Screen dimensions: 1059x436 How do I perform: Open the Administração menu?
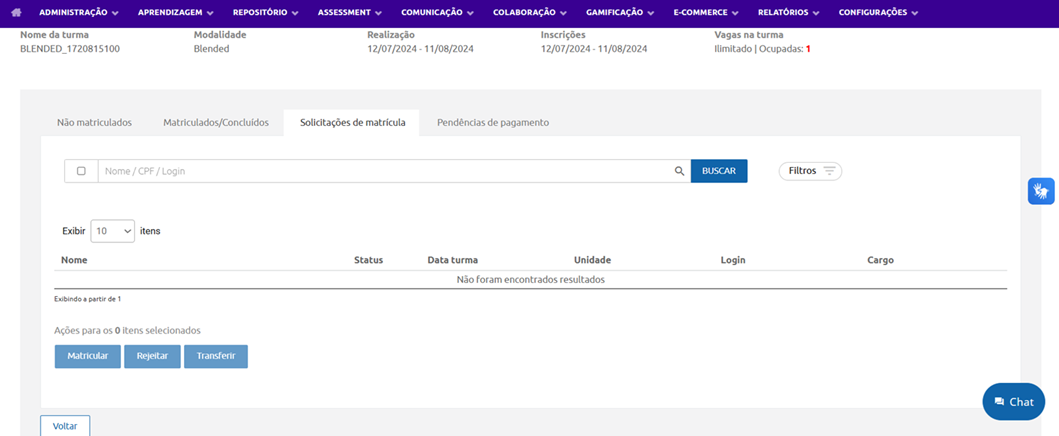click(x=78, y=12)
